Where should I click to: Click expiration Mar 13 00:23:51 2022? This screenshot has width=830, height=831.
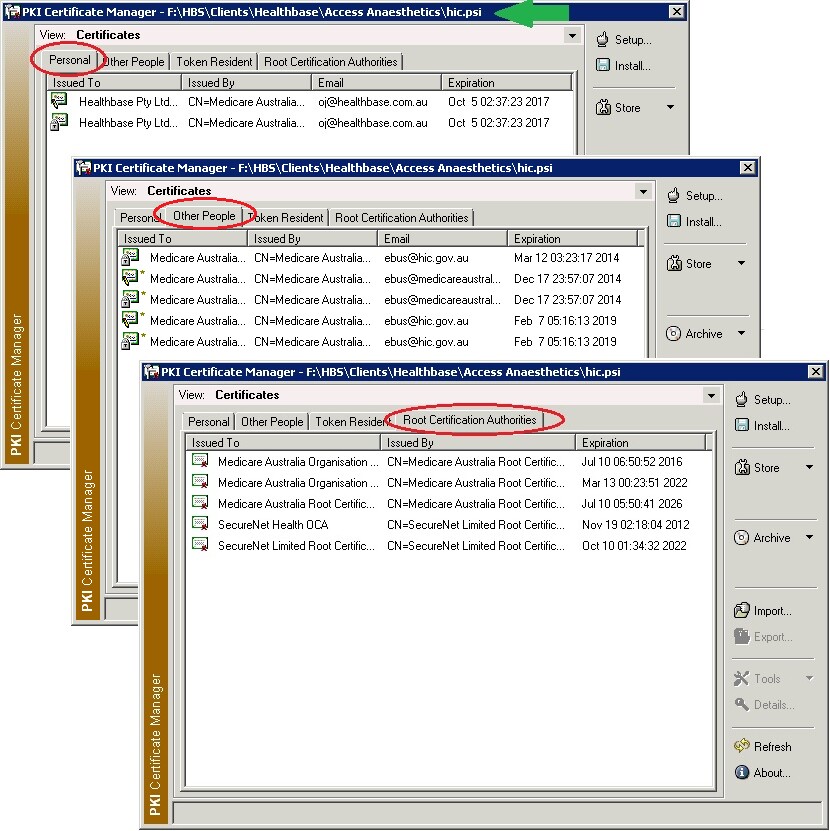[x=634, y=483]
